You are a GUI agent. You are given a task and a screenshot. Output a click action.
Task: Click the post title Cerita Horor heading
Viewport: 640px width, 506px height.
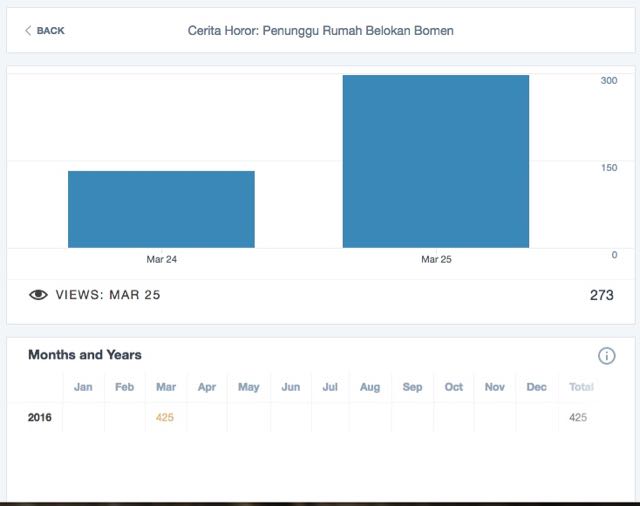pos(320,31)
